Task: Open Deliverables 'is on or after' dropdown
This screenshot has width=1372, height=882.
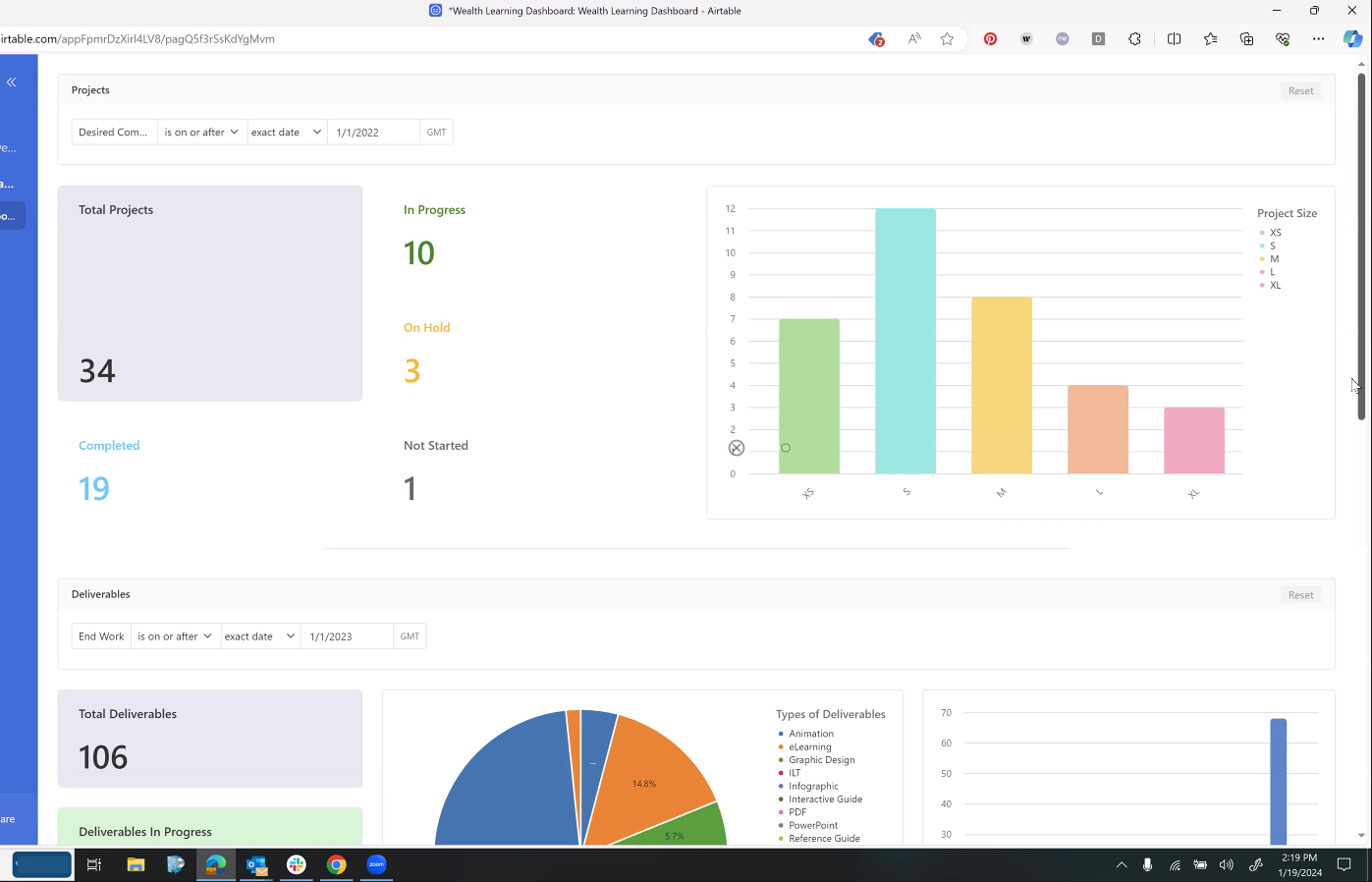Action: 175,636
